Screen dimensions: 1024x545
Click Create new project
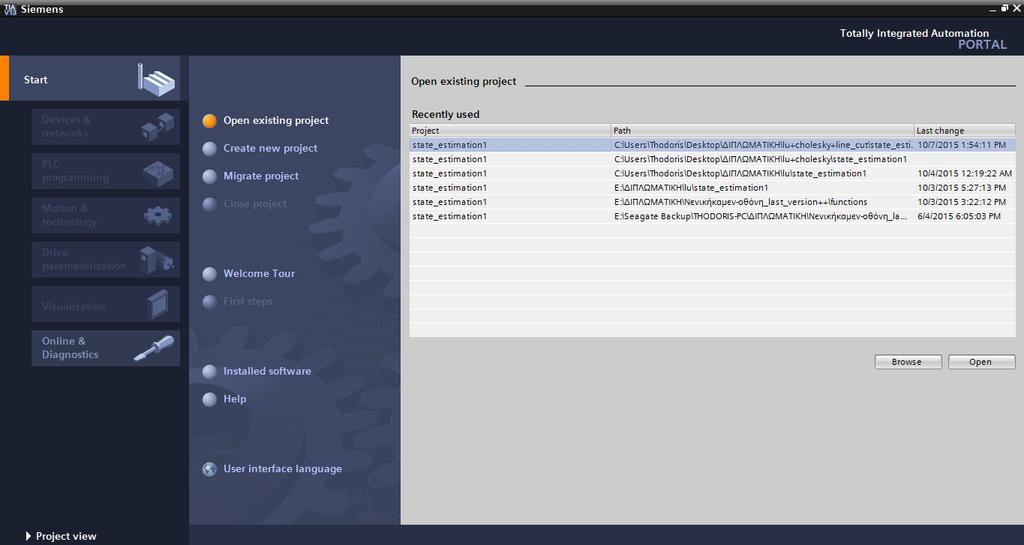coord(270,148)
